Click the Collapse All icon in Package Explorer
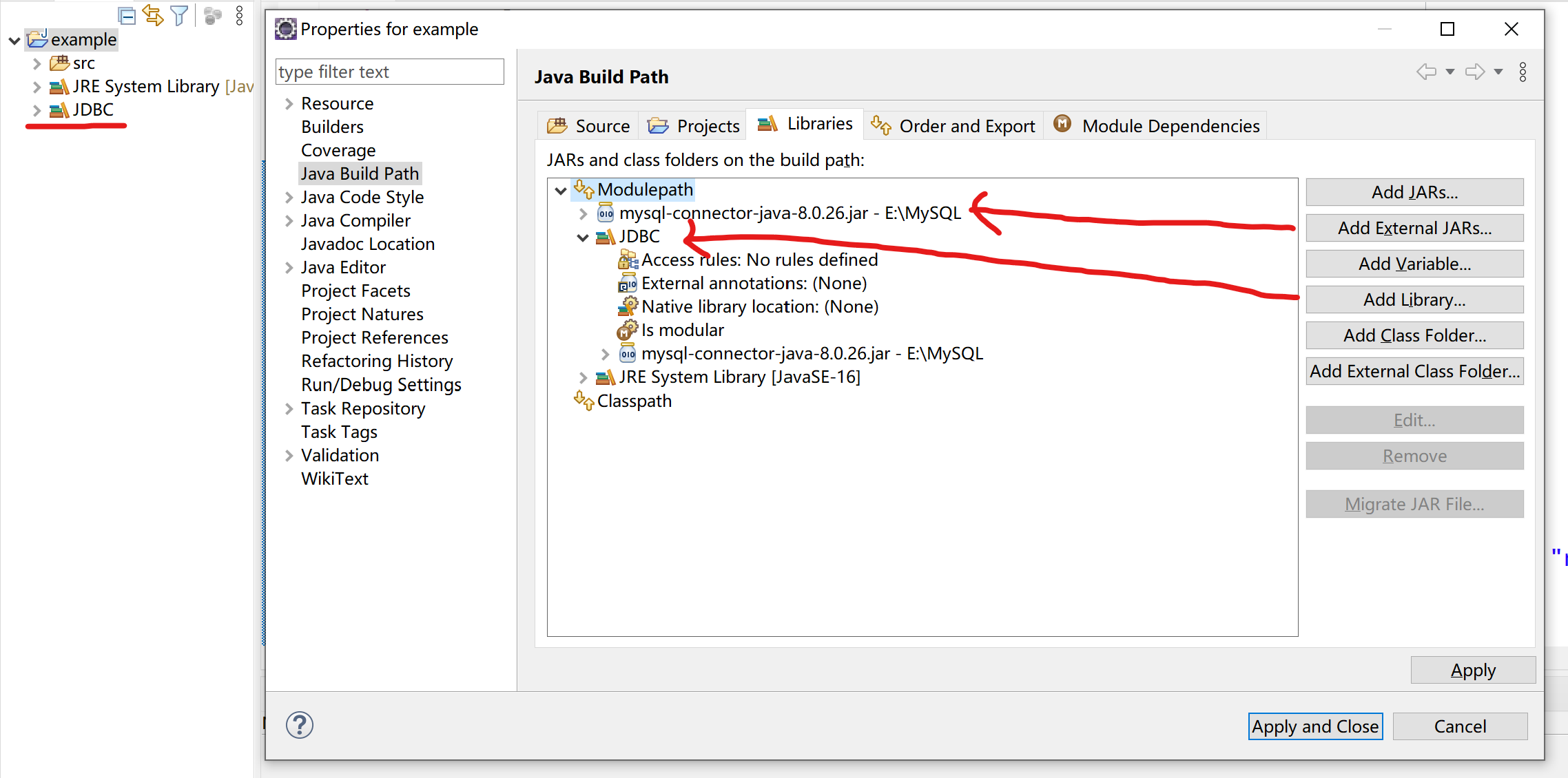This screenshot has width=1568, height=778. [x=128, y=15]
